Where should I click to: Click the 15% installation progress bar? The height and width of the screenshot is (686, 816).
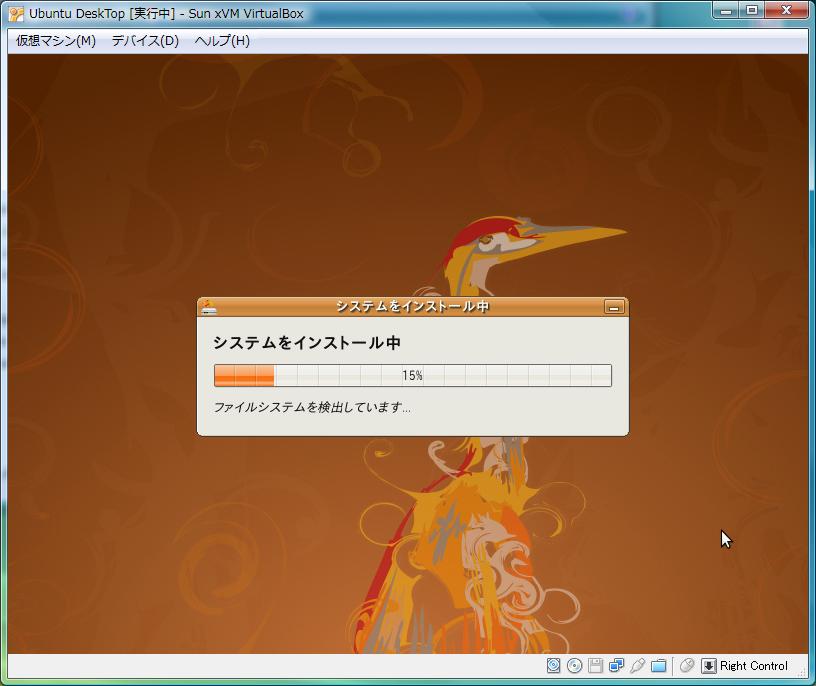tap(413, 375)
